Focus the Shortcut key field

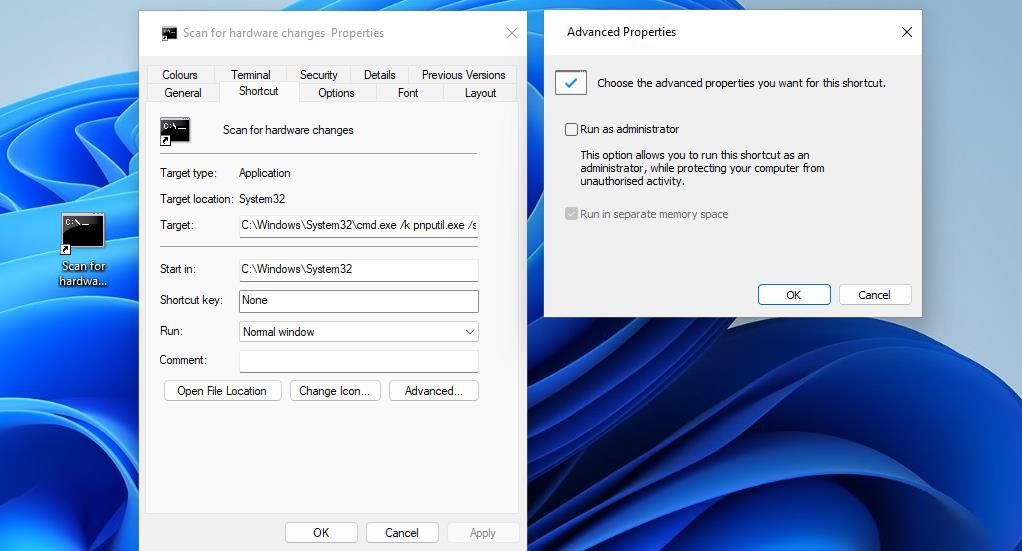358,301
